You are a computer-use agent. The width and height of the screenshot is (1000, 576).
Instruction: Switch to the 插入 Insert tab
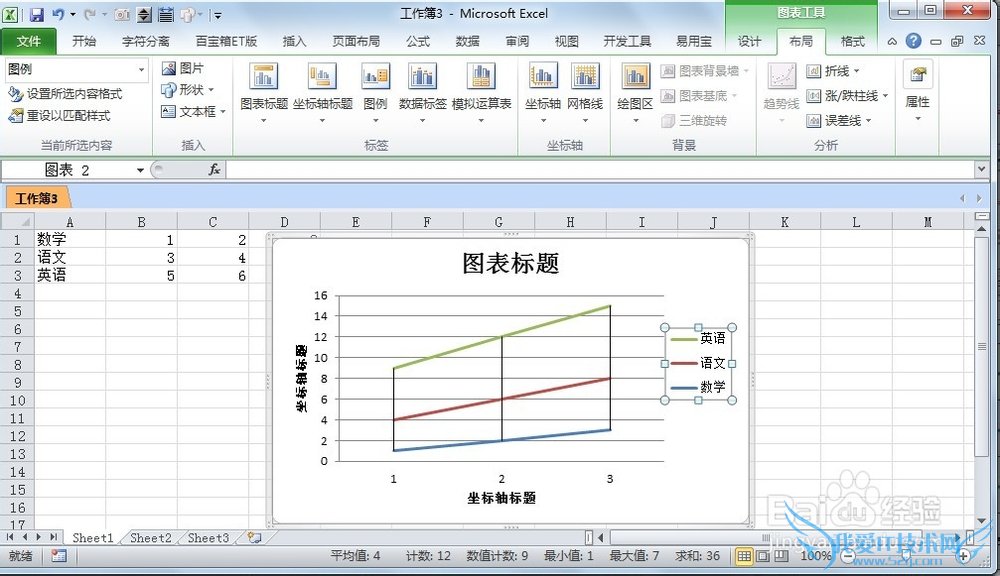point(294,41)
